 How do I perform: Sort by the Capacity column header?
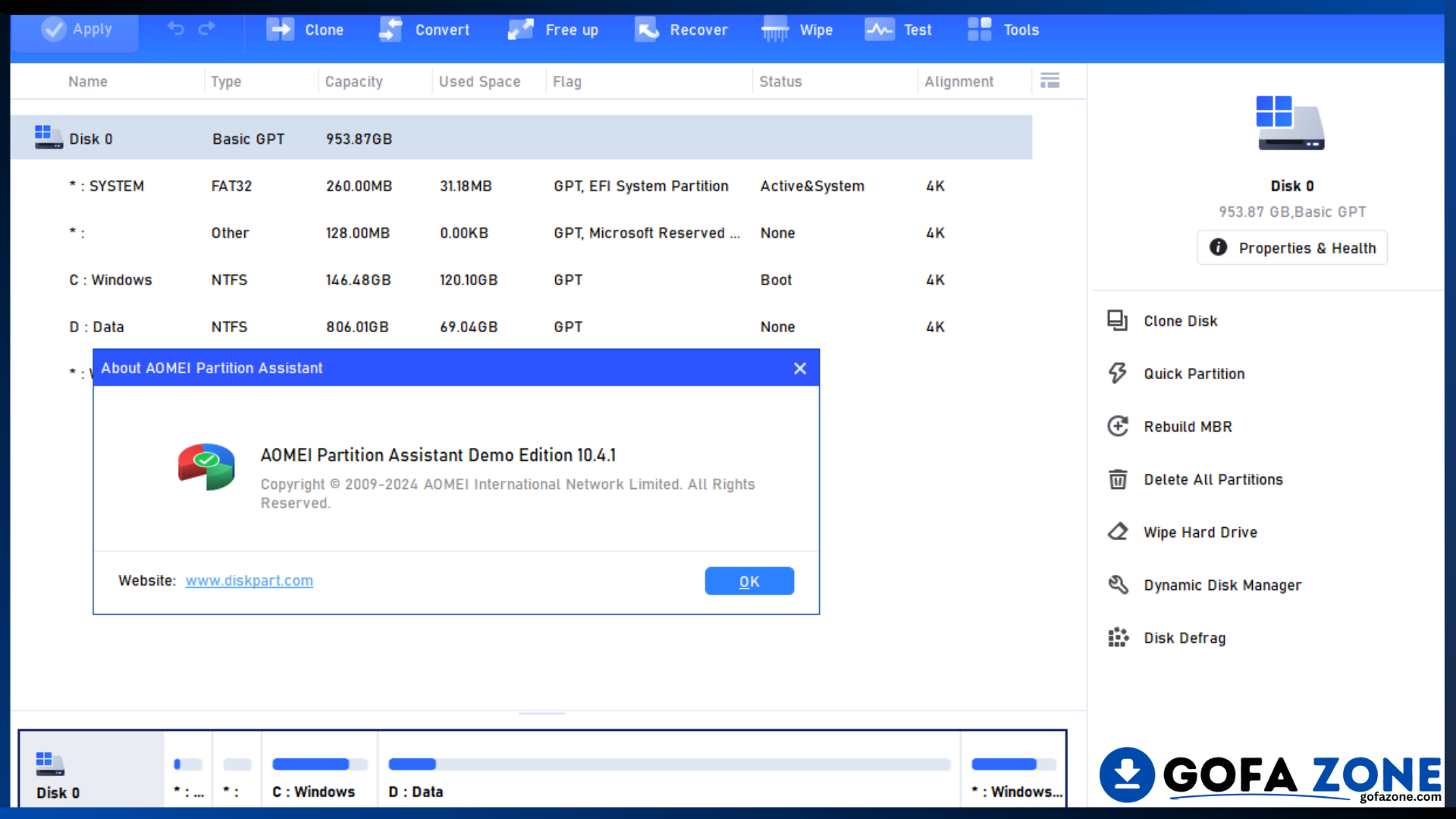(354, 81)
